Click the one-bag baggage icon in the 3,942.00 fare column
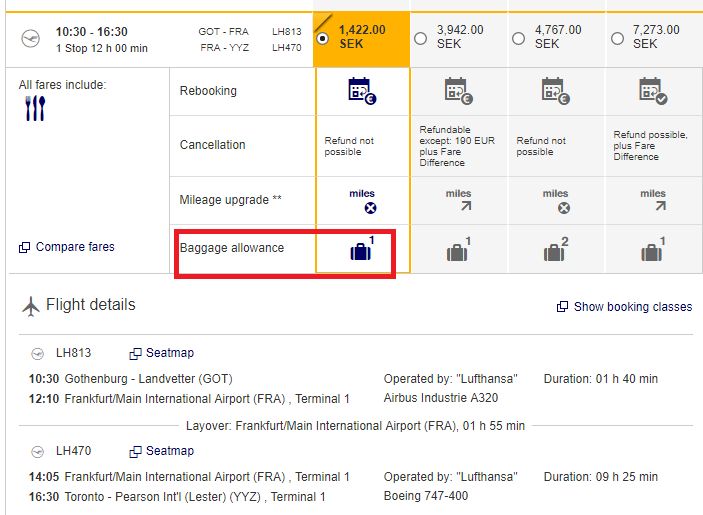The height and width of the screenshot is (515, 703). point(459,249)
